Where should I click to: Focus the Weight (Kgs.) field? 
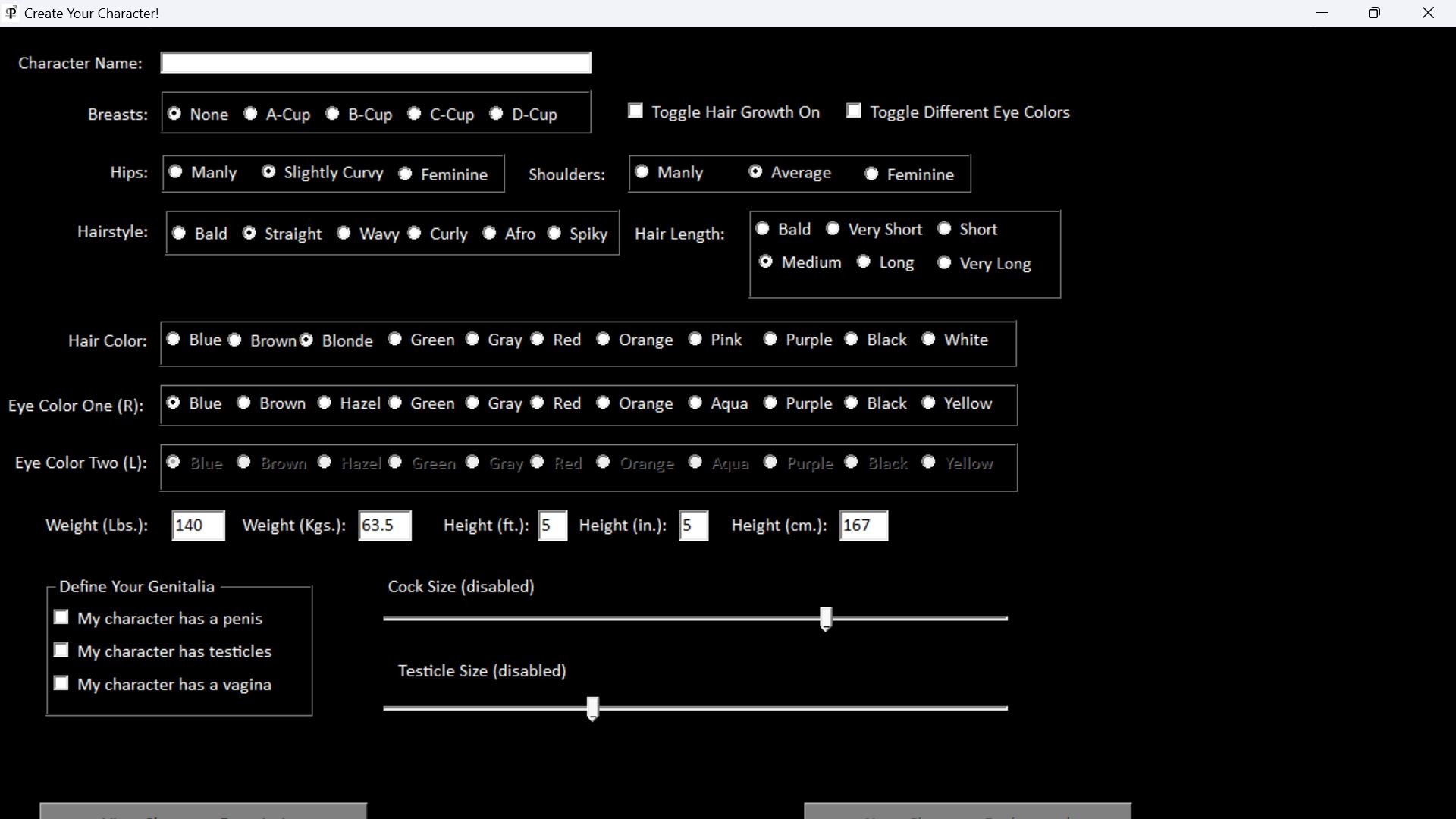[384, 526]
